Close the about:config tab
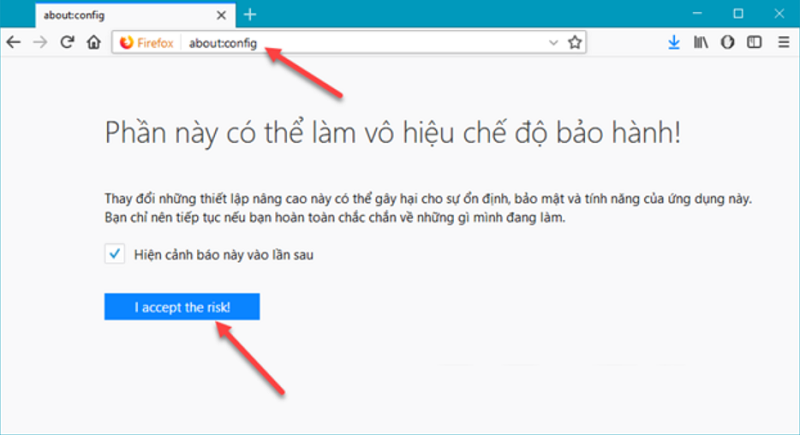 pos(221,15)
